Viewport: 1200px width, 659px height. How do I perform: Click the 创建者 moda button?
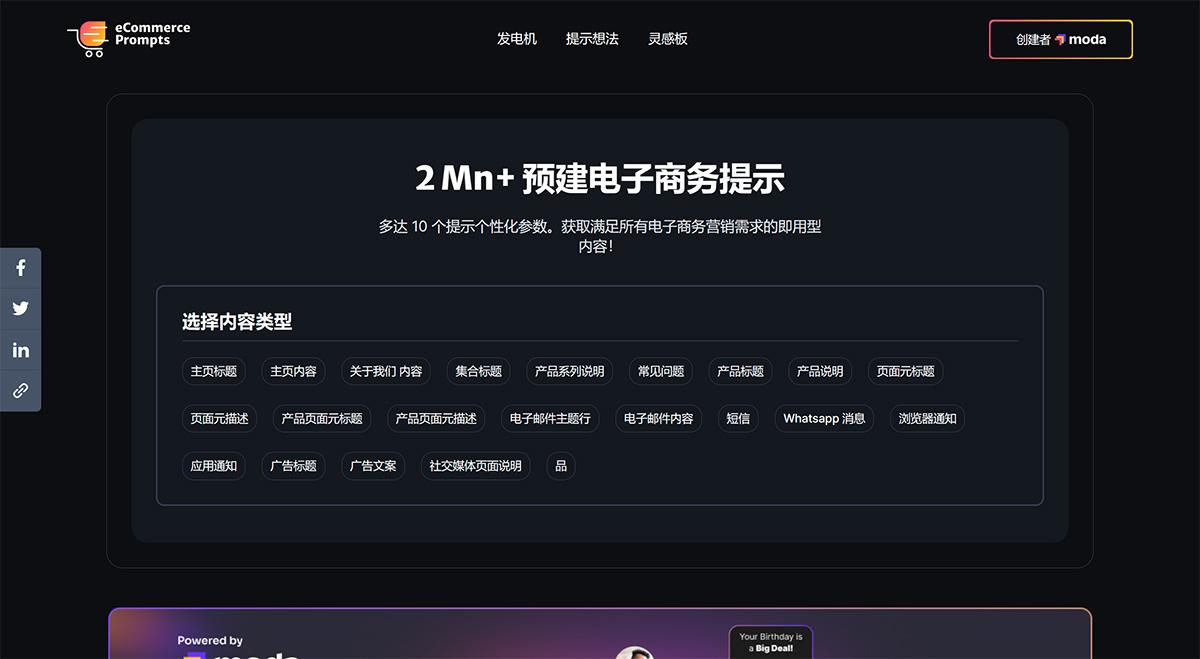tap(1060, 39)
